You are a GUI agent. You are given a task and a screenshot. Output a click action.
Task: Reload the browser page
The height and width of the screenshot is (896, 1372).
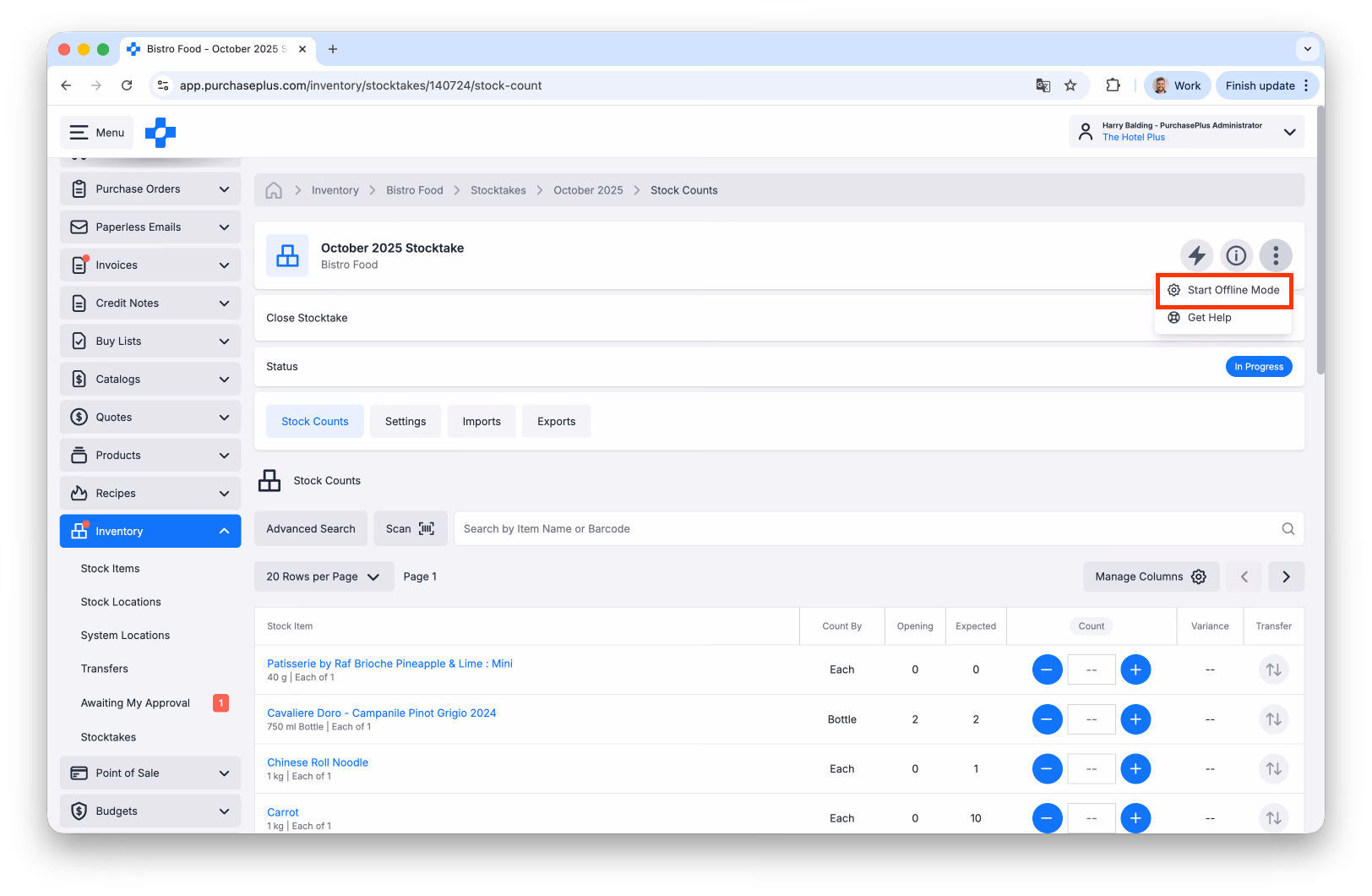[127, 85]
